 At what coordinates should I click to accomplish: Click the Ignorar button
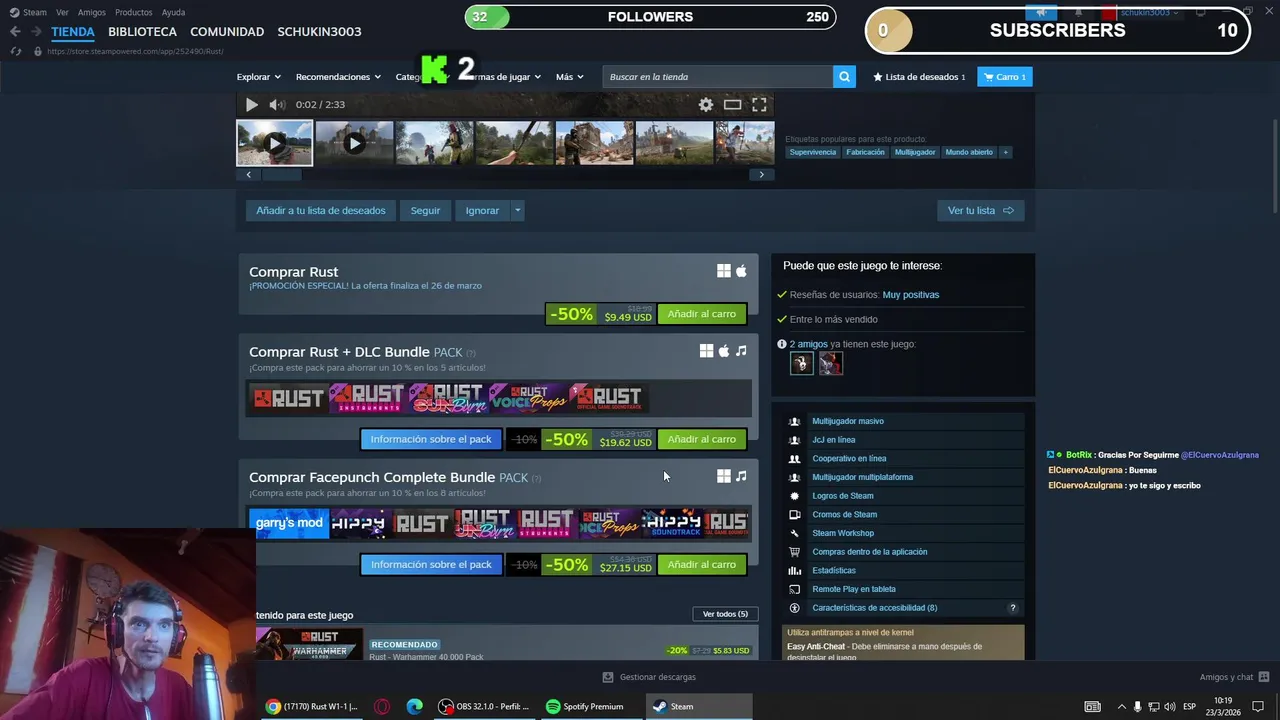pyautogui.click(x=482, y=210)
